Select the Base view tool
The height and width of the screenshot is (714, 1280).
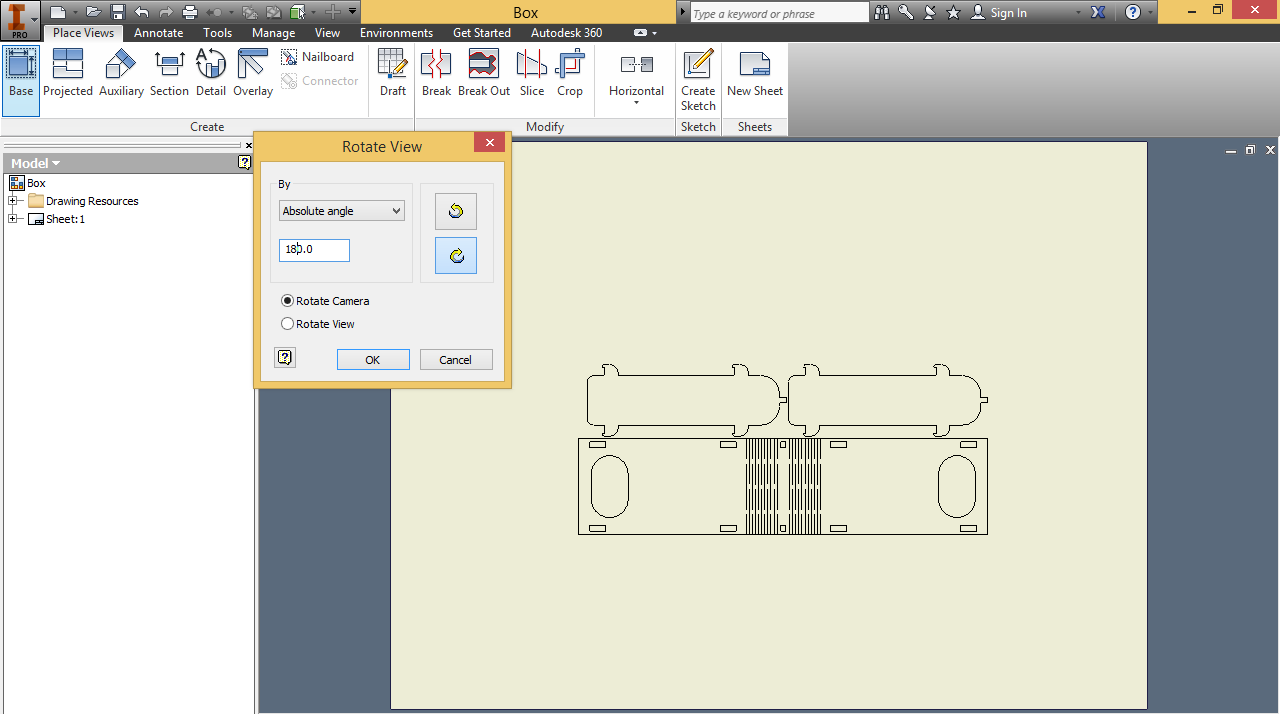(x=20, y=75)
